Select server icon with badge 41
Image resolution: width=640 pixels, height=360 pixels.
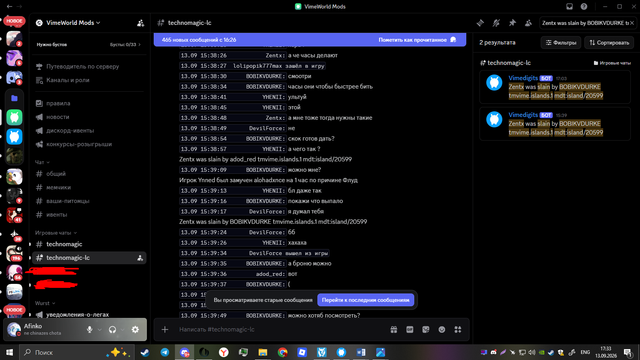coord(14,215)
